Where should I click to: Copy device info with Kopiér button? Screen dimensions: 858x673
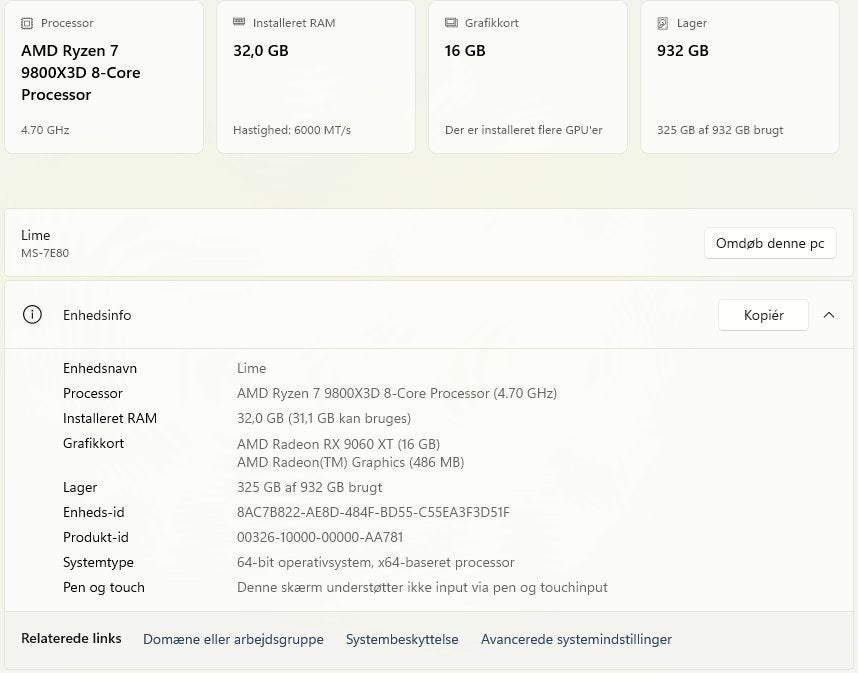point(763,315)
